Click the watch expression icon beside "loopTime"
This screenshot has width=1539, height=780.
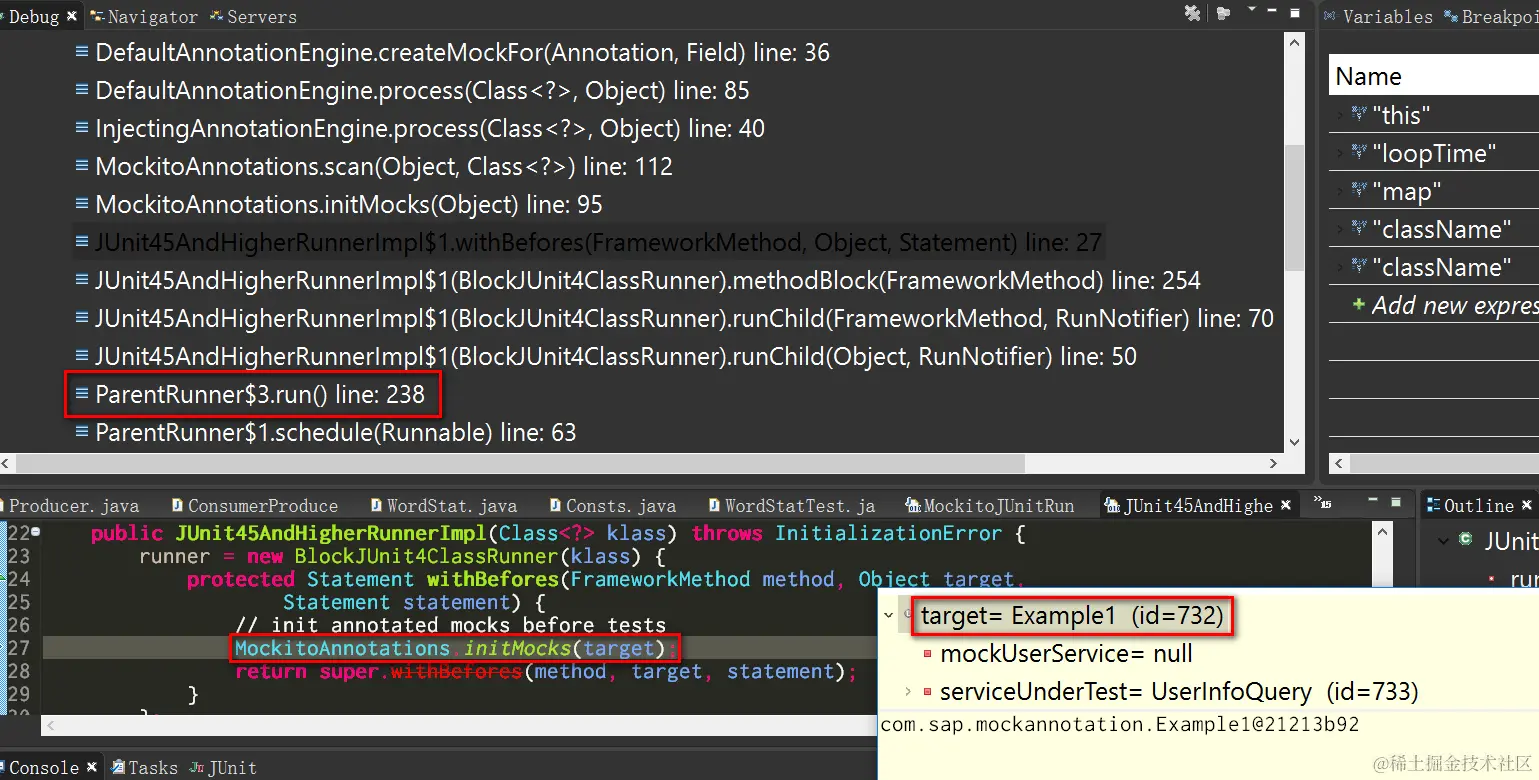point(1359,153)
